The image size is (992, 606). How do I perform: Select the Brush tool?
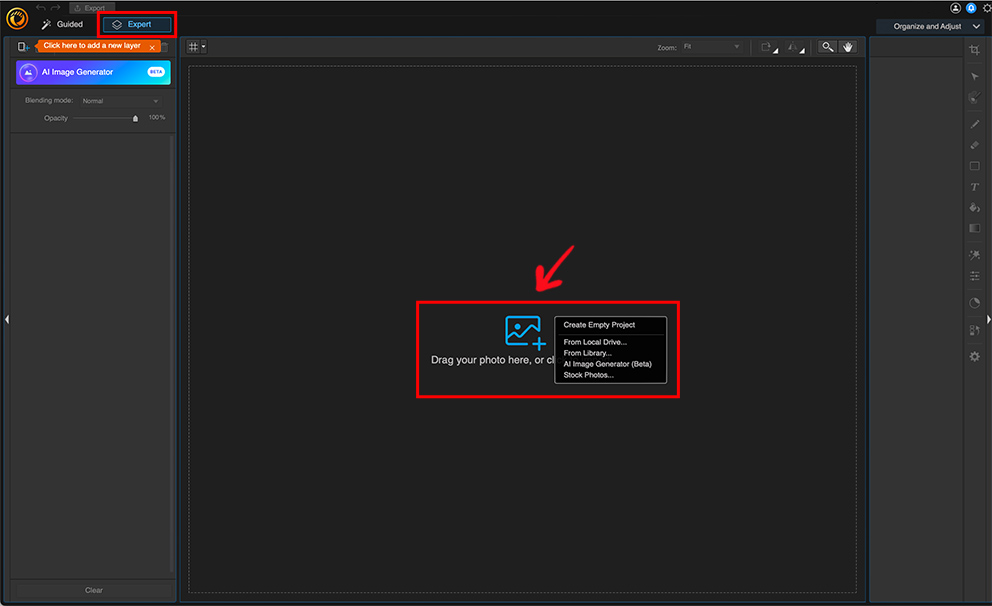pos(974,123)
